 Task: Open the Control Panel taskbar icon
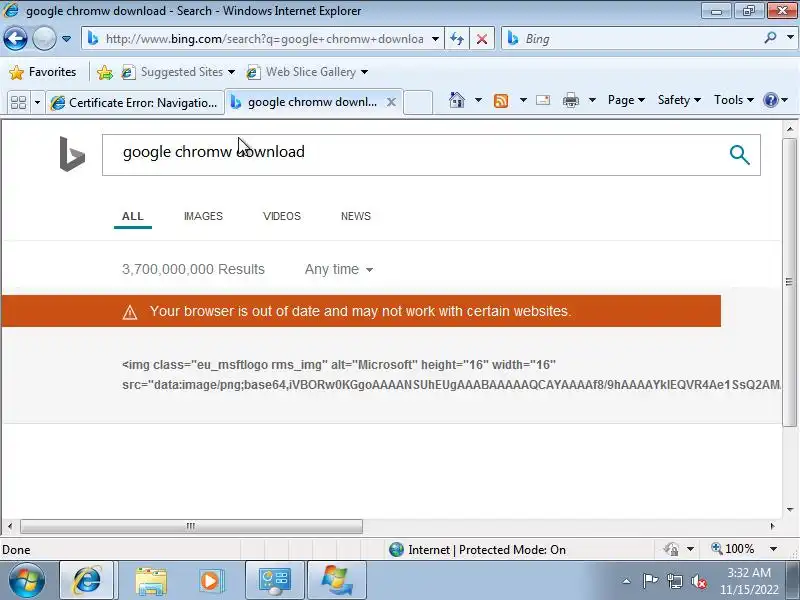(x=274, y=580)
